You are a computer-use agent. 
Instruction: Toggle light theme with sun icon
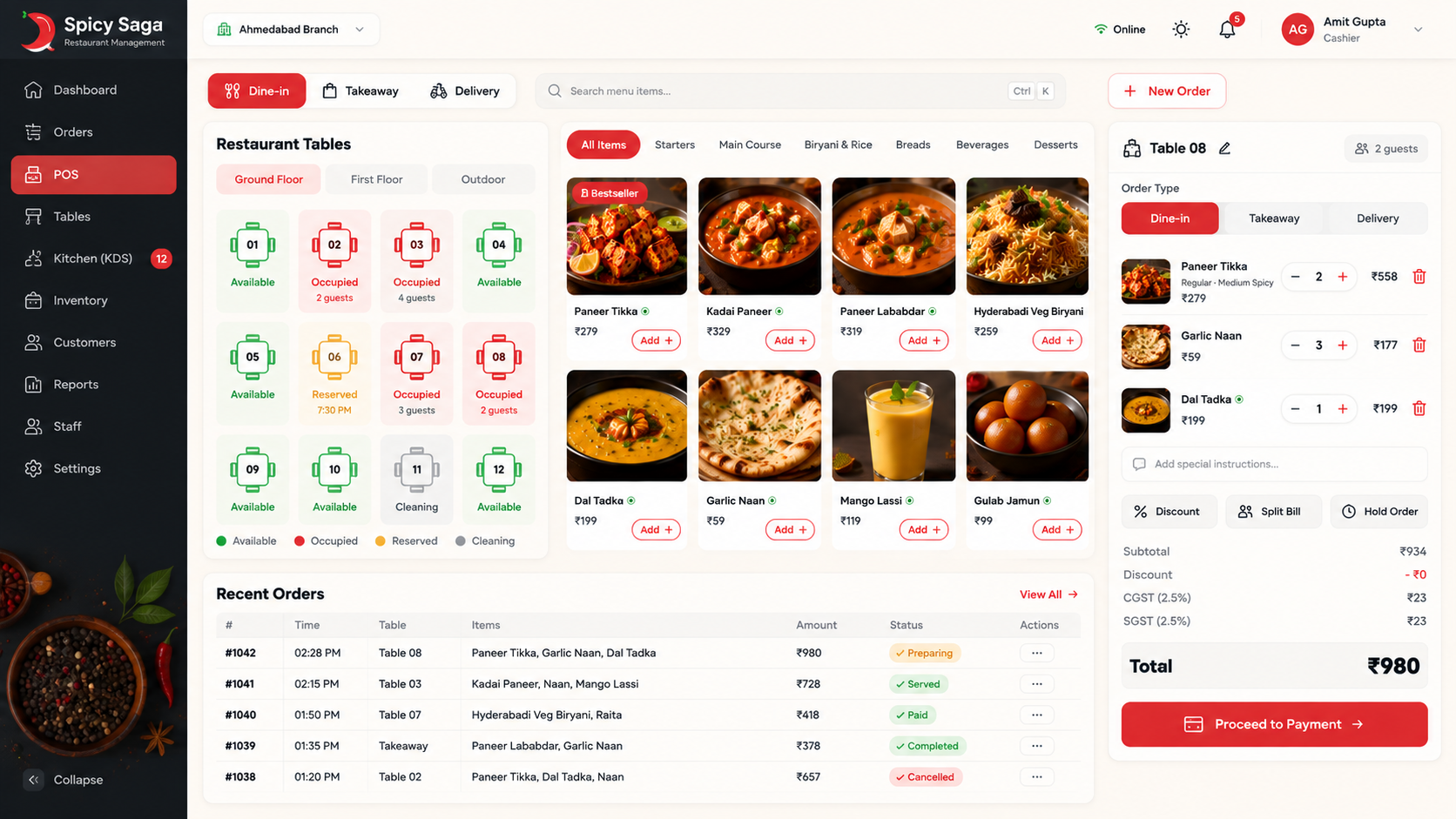1181,29
